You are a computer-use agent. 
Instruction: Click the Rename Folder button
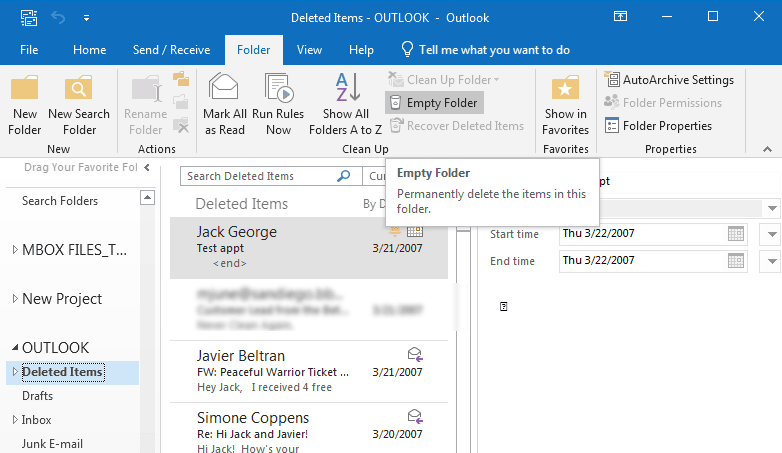tap(146, 105)
